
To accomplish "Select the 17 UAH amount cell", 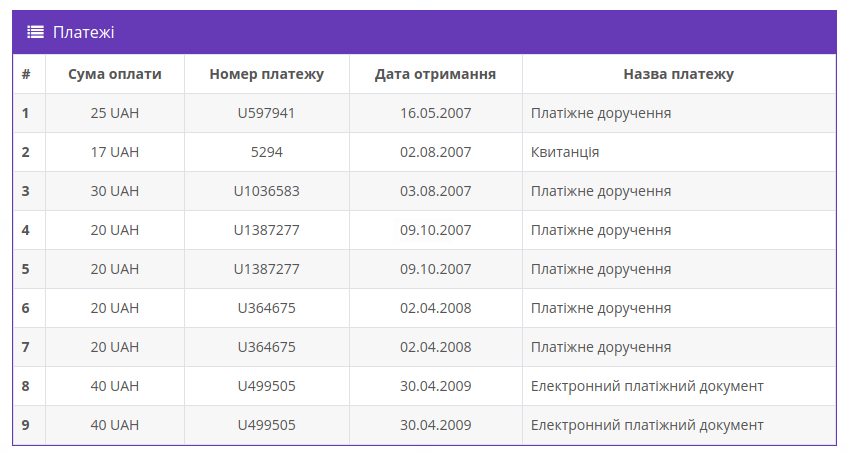I will click(x=114, y=152).
